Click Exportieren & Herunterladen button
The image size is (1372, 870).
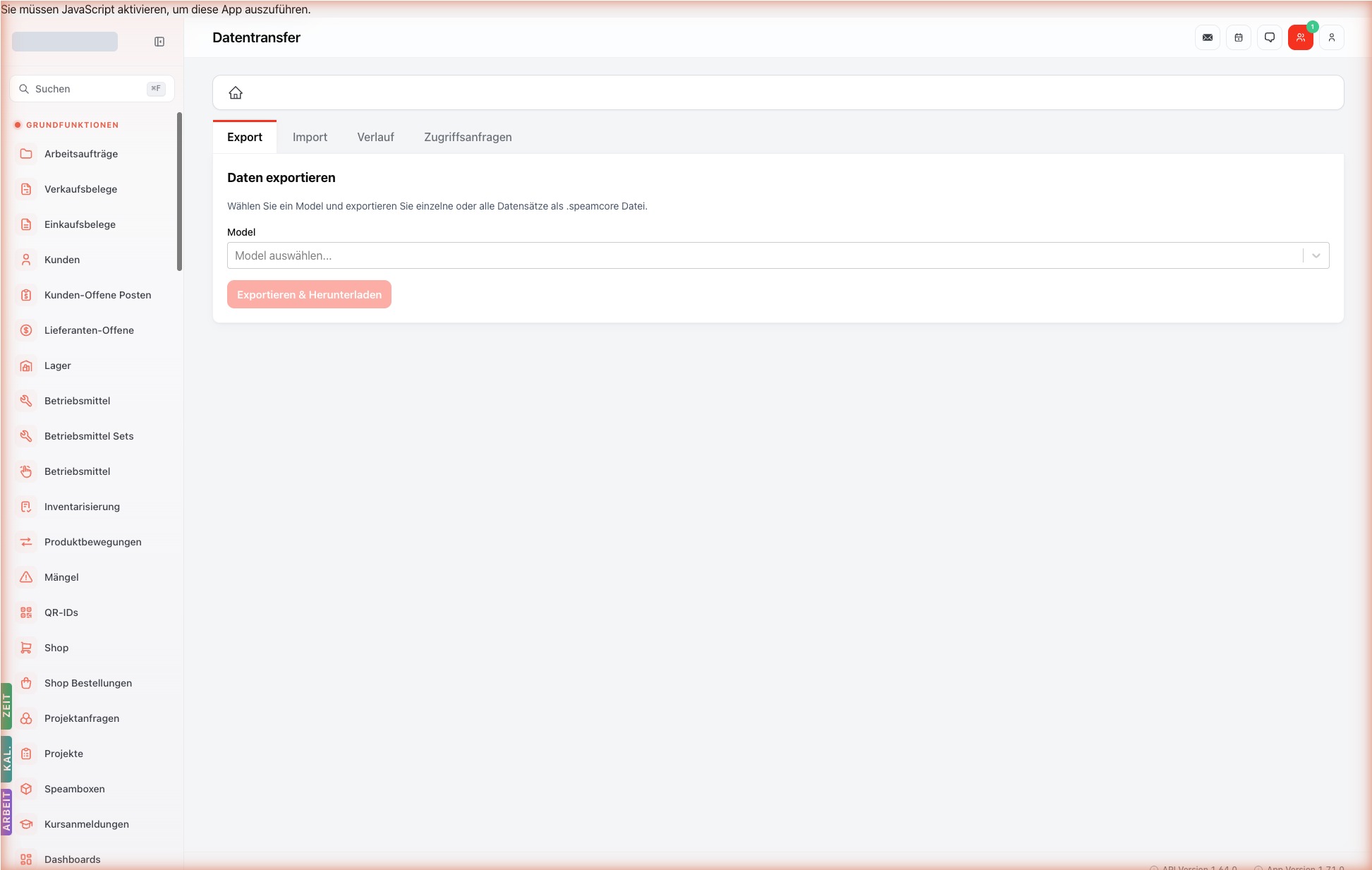point(309,294)
